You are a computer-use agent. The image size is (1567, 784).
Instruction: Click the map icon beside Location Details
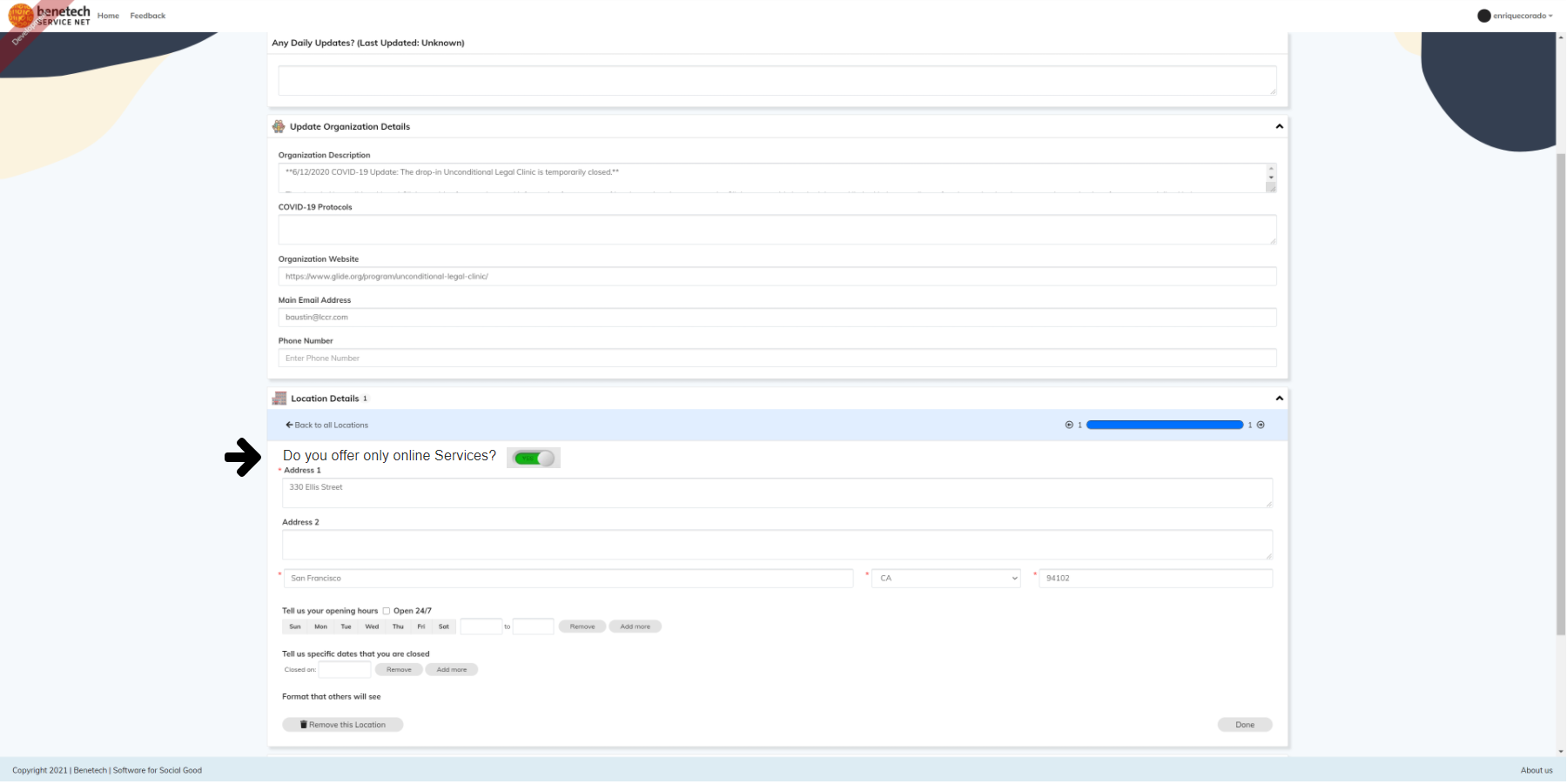coord(279,399)
